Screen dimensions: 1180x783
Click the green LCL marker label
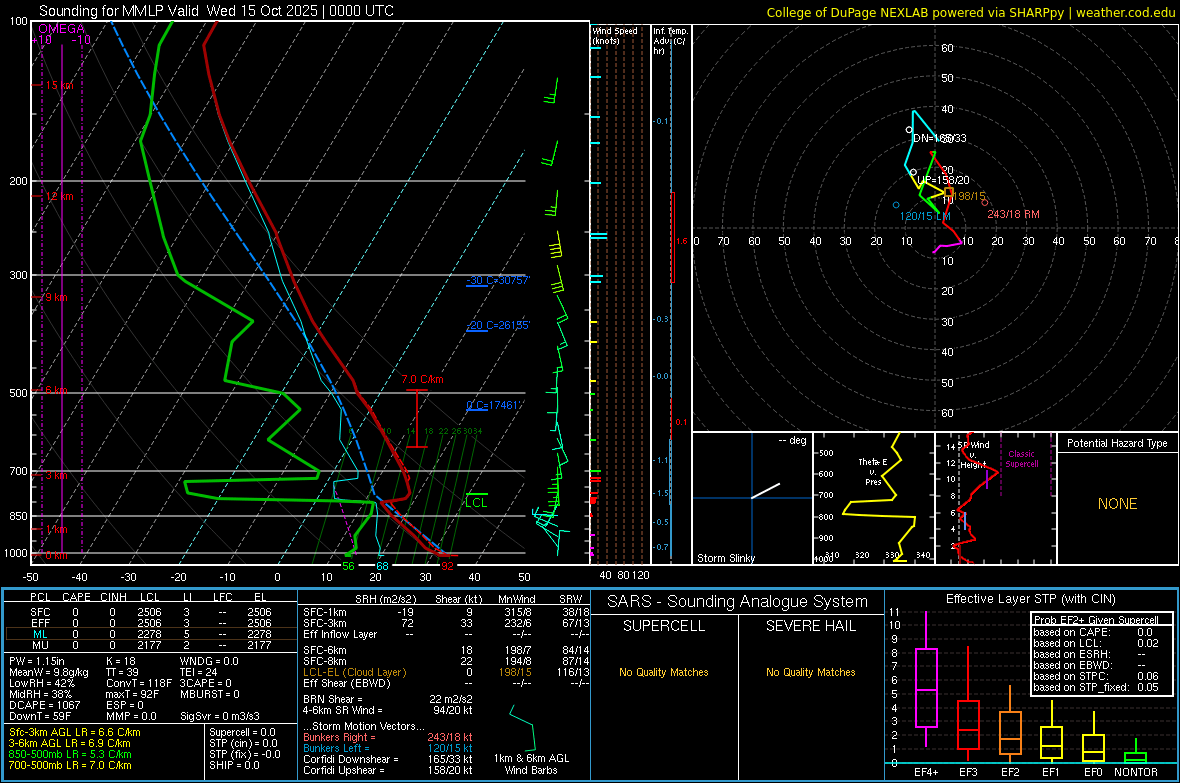pos(476,503)
